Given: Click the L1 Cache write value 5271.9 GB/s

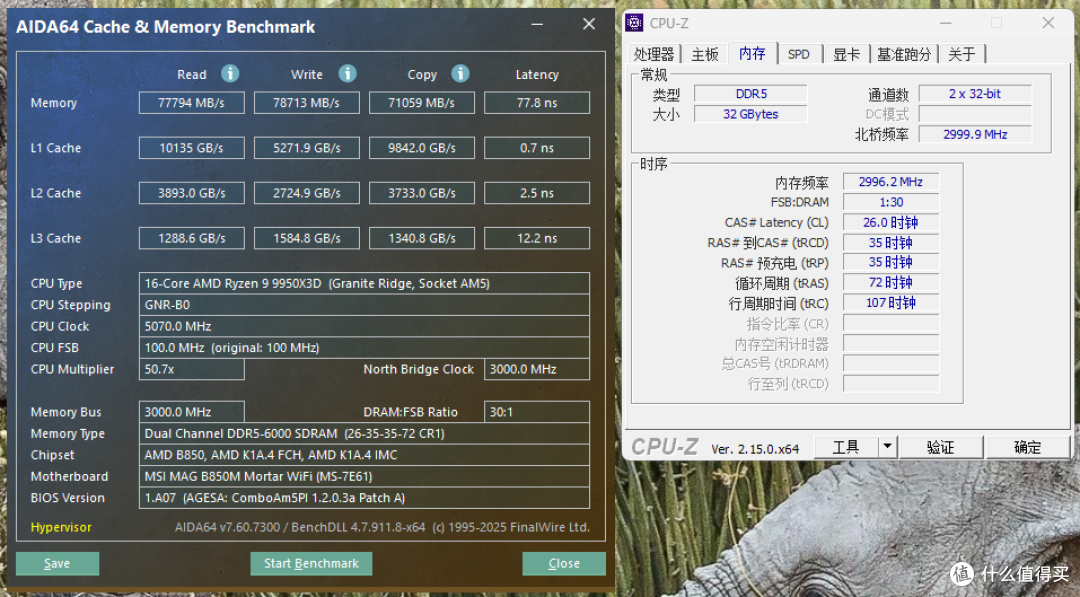Looking at the screenshot, I should click(307, 147).
